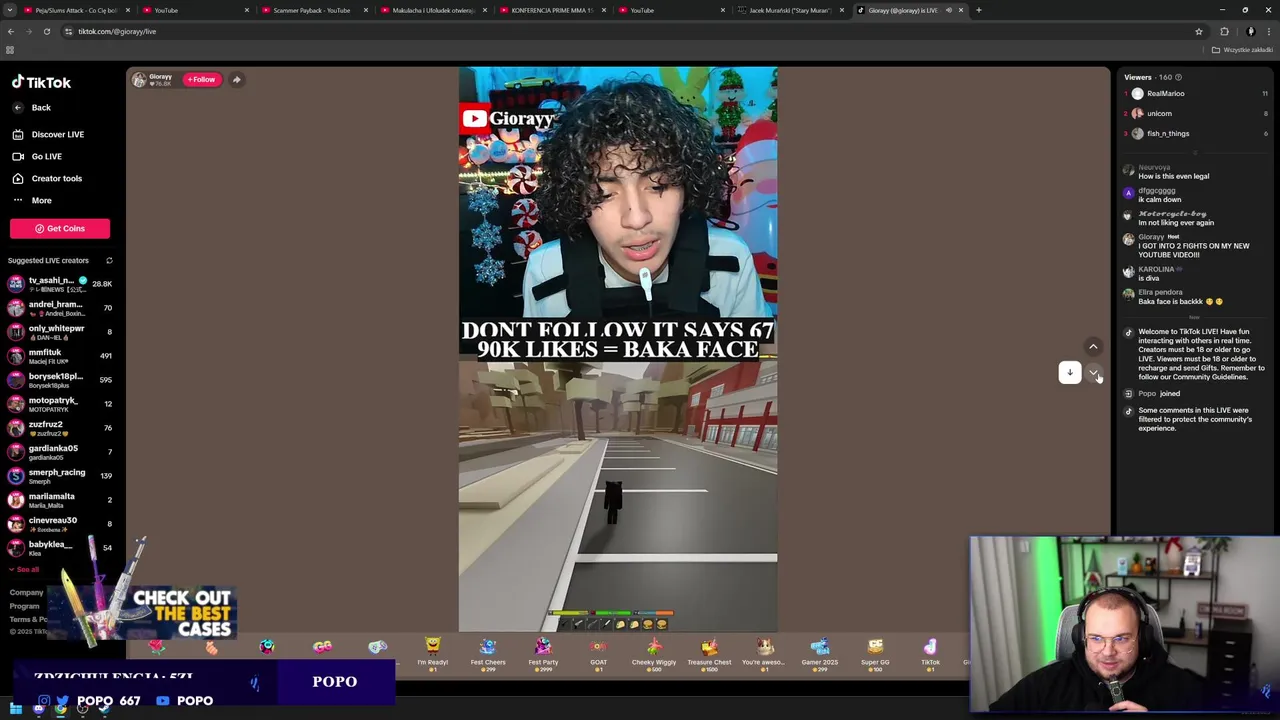Mute the Giorayy tab audio icon
1280x720 pixels.
[x=949, y=10]
